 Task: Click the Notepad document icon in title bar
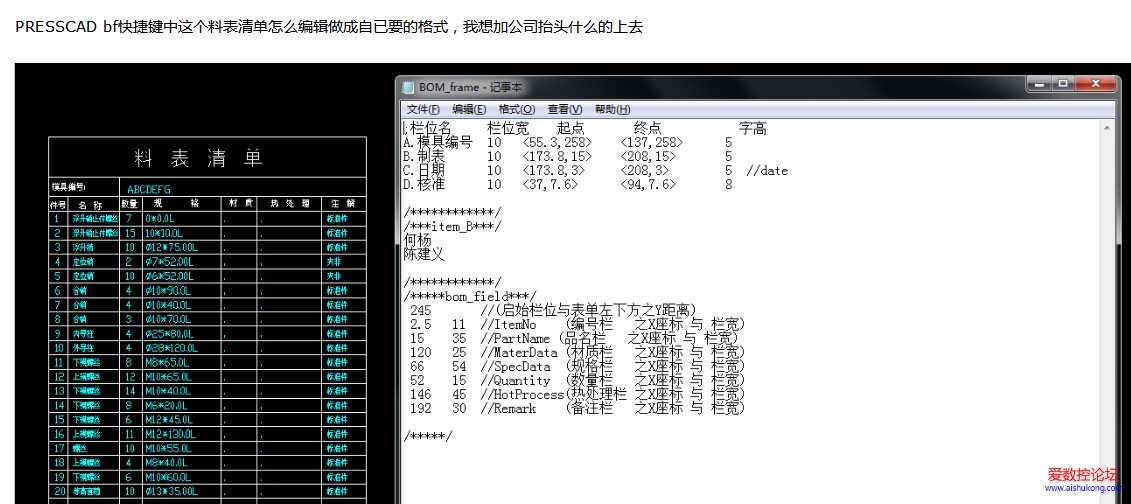408,87
